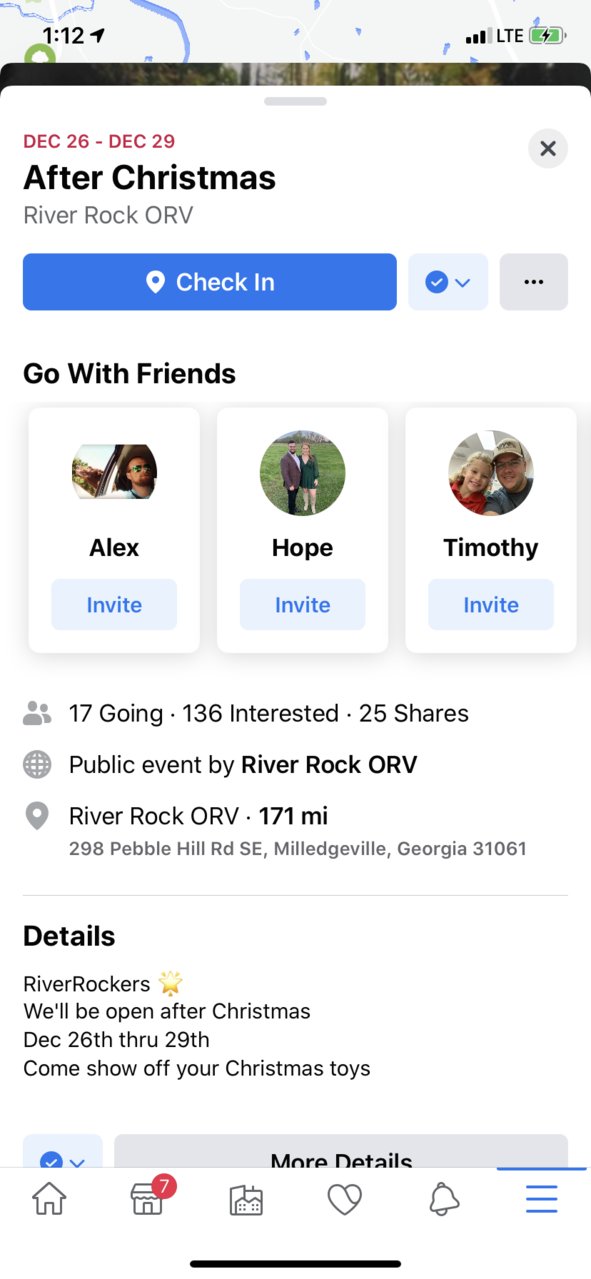Image resolution: width=591 pixels, height=1279 pixels.
Task: Invite Alex to the event
Action: pos(114,605)
